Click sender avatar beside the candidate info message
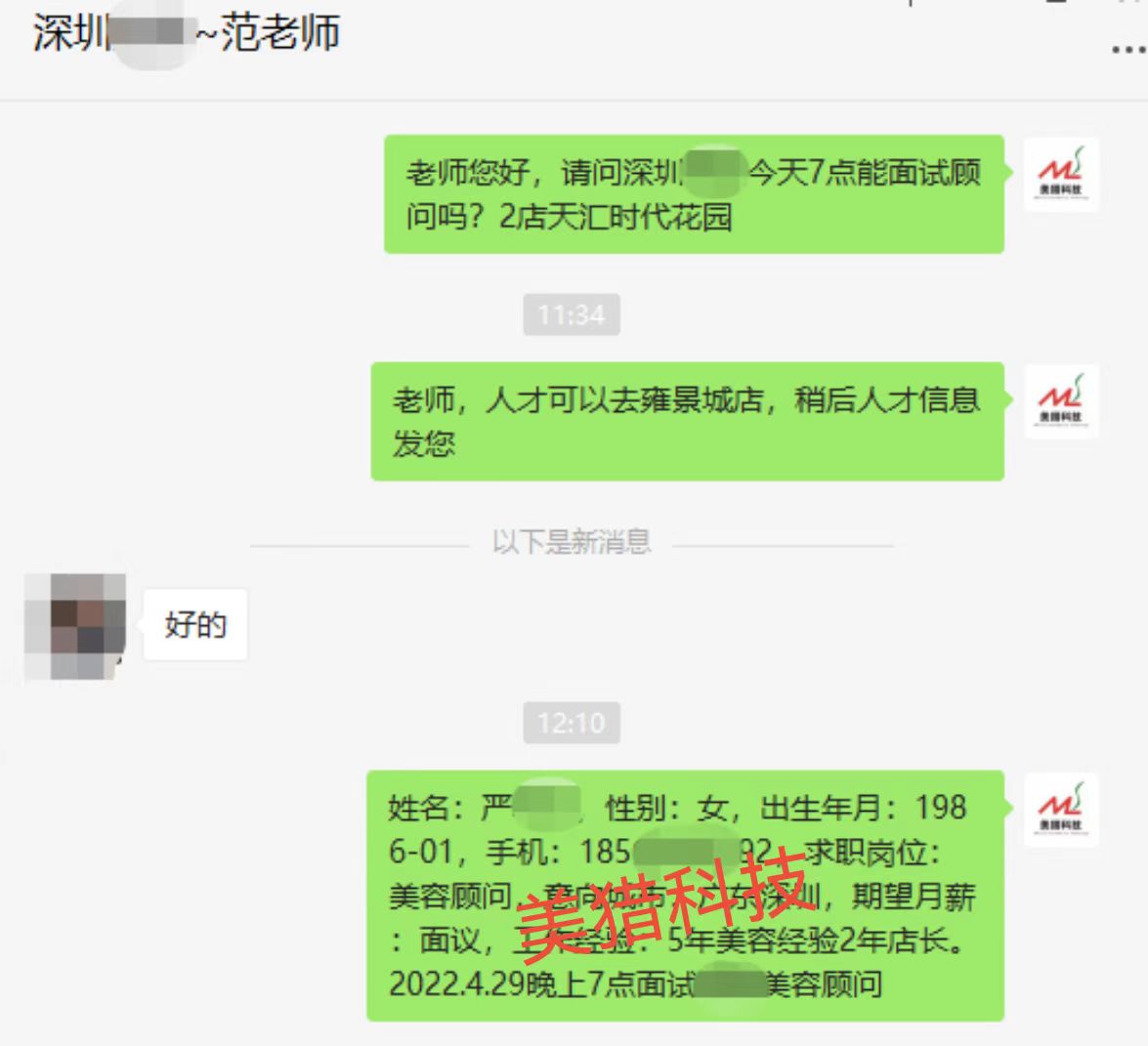 pos(1061,810)
